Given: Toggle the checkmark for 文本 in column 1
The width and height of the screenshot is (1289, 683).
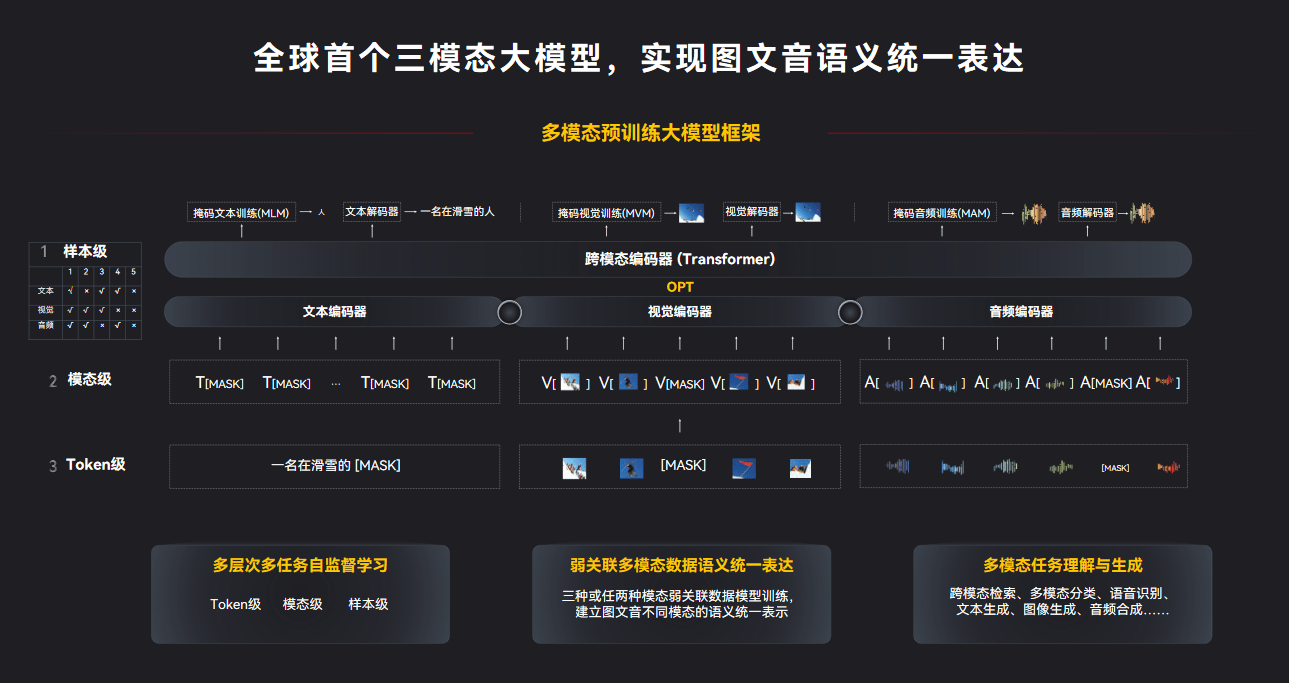Looking at the screenshot, I should click(x=70, y=291).
